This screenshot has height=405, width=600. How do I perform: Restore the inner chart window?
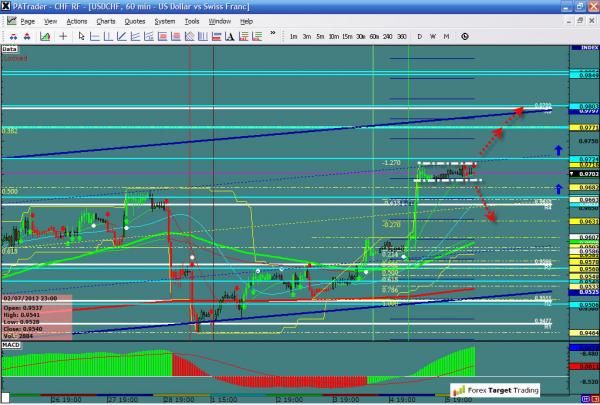point(580,20)
